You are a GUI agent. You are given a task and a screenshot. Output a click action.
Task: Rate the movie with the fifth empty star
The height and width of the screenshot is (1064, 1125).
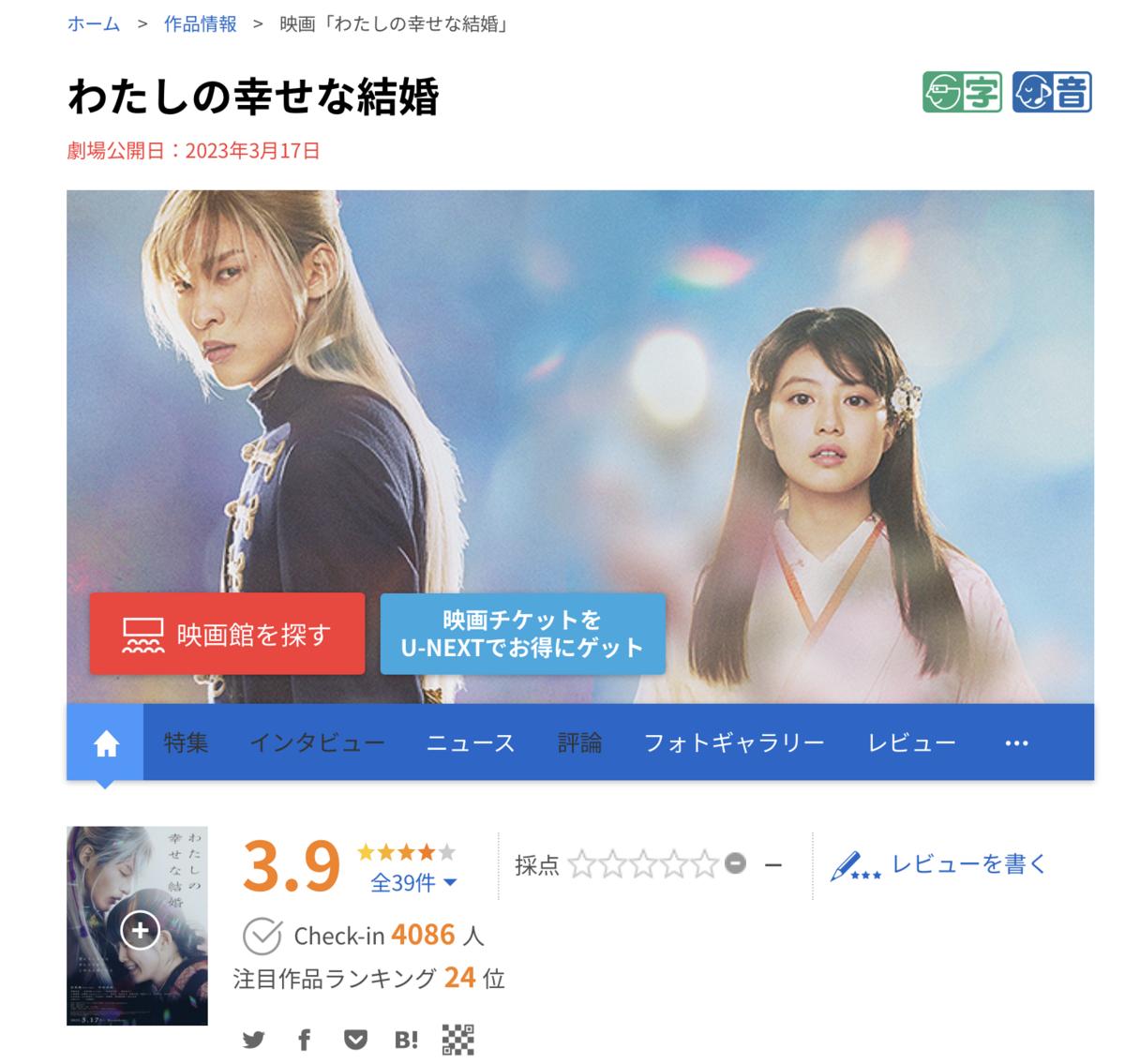pyautogui.click(x=704, y=863)
